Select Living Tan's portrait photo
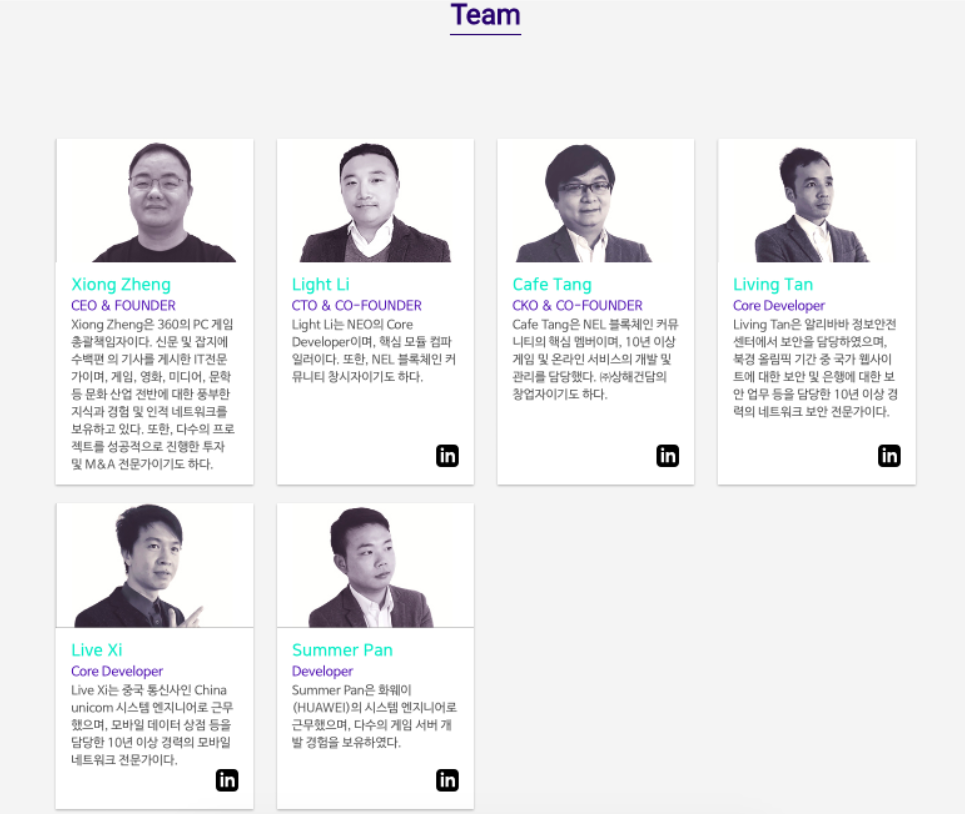Image resolution: width=965 pixels, height=819 pixels. click(x=816, y=200)
